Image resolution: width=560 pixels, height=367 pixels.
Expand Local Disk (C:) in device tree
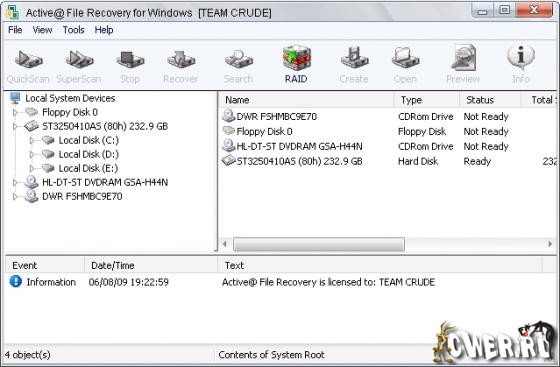click(32, 141)
